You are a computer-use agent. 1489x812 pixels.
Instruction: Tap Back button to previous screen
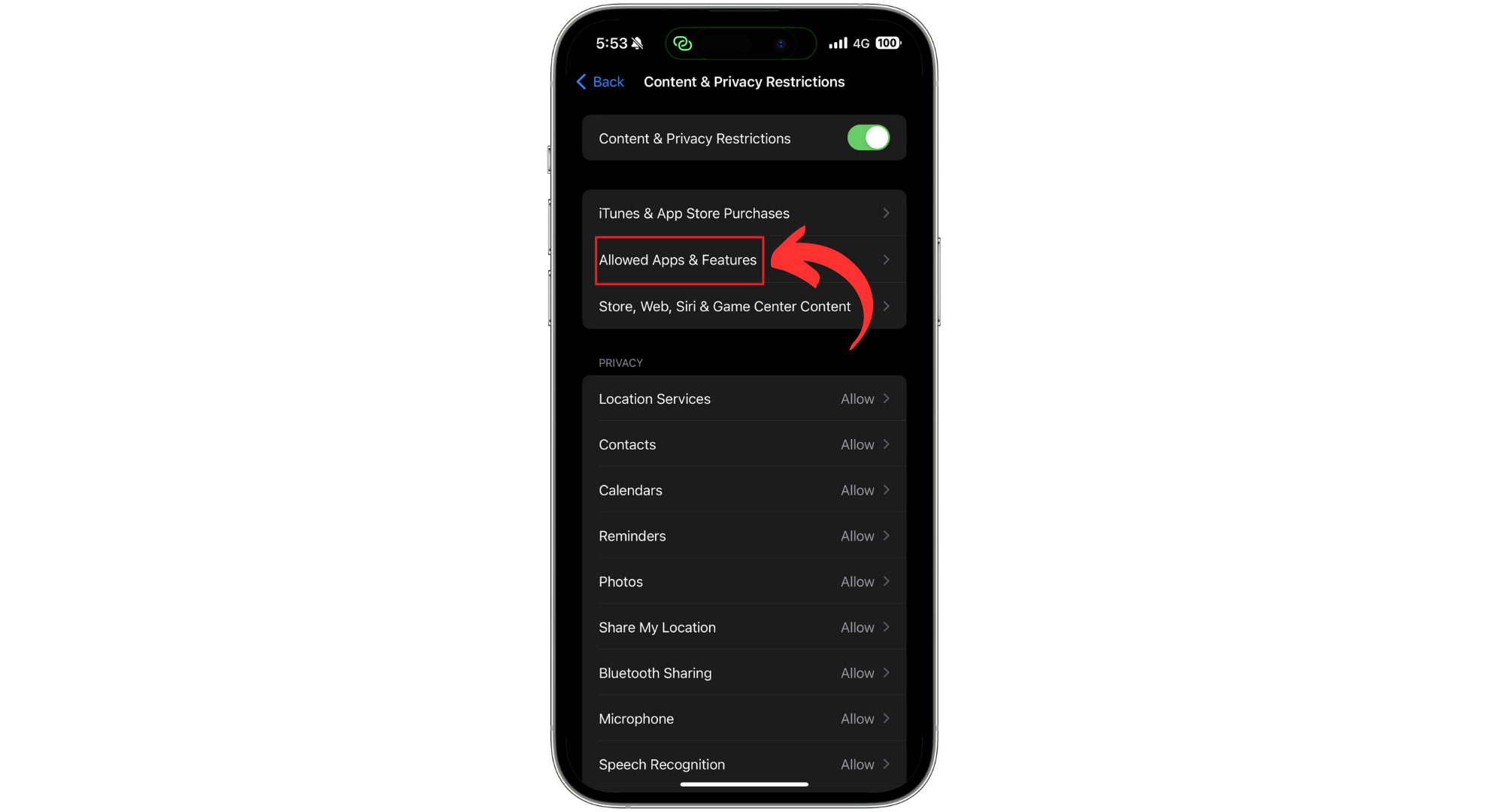(600, 82)
